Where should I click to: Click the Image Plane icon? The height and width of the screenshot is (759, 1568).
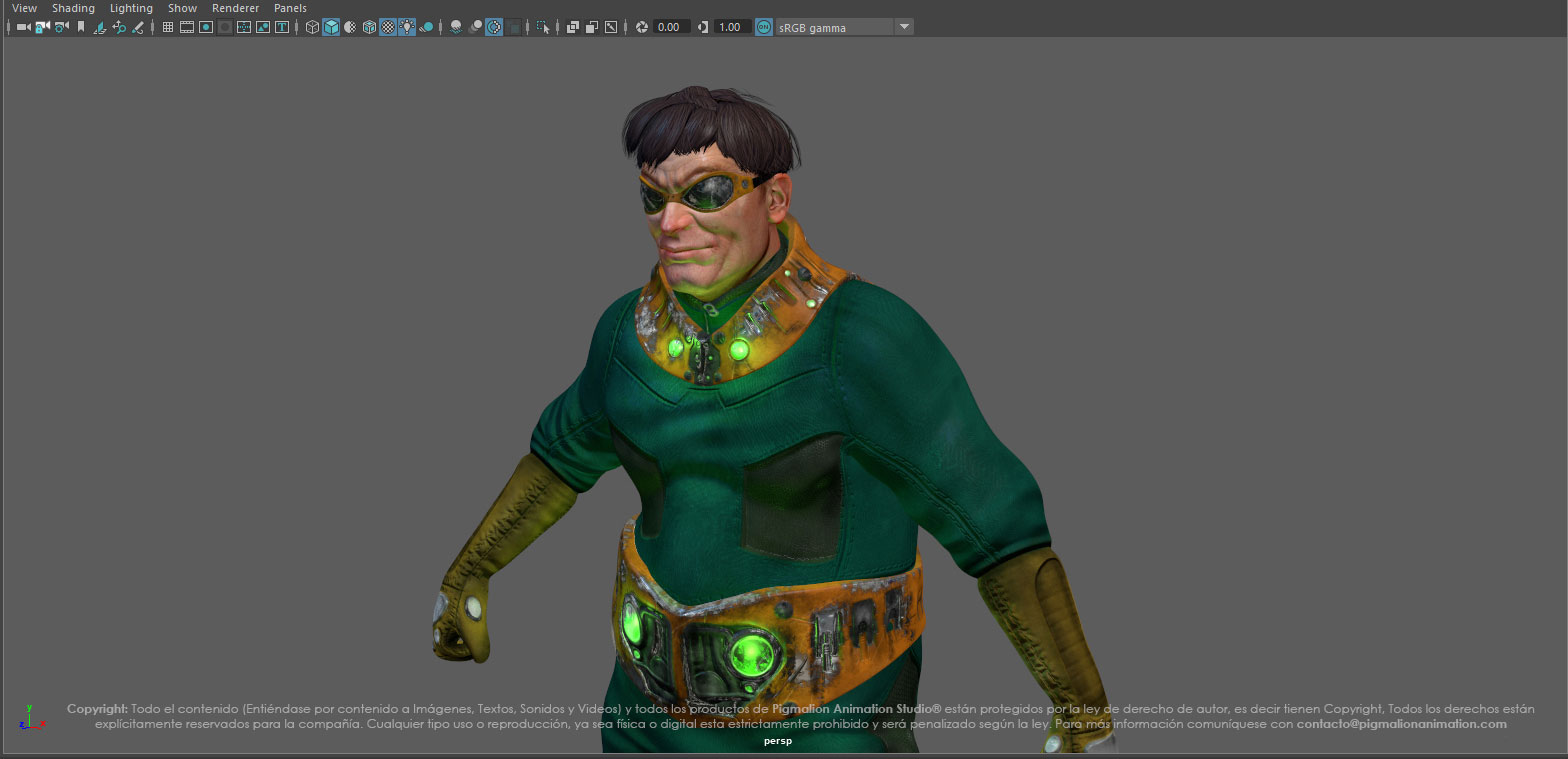(100, 27)
